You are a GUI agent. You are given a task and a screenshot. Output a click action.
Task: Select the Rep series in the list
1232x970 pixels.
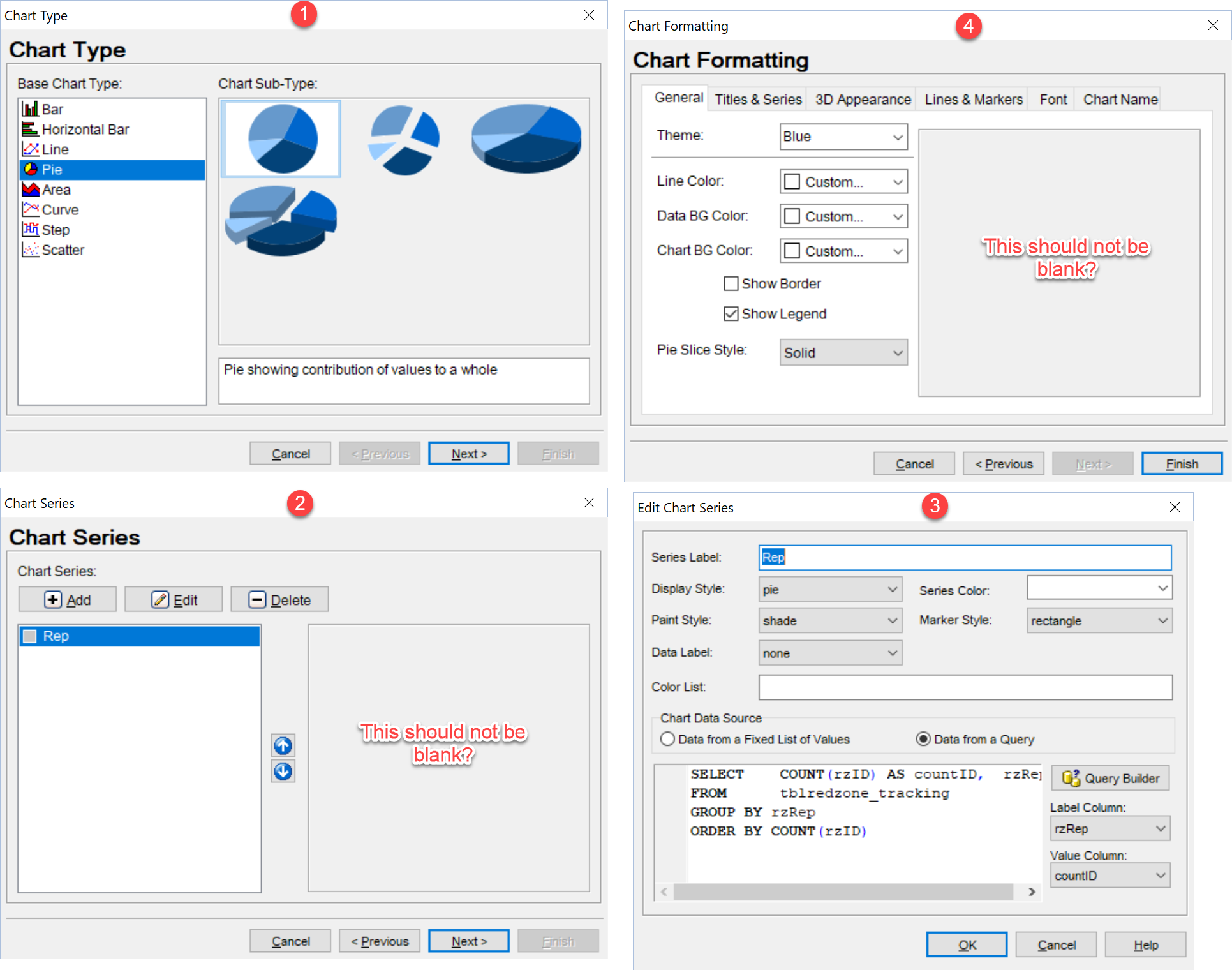click(x=140, y=636)
